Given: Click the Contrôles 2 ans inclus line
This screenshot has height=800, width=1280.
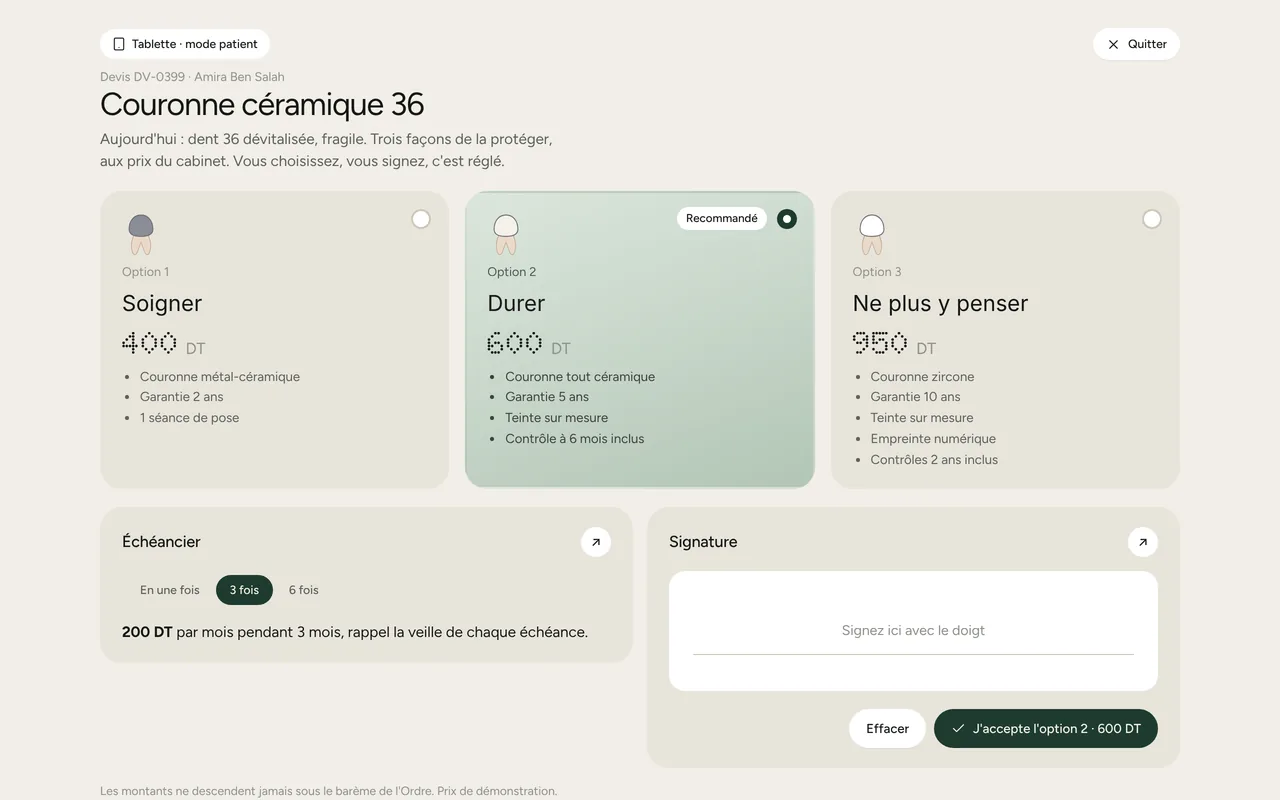Looking at the screenshot, I should [934, 460].
